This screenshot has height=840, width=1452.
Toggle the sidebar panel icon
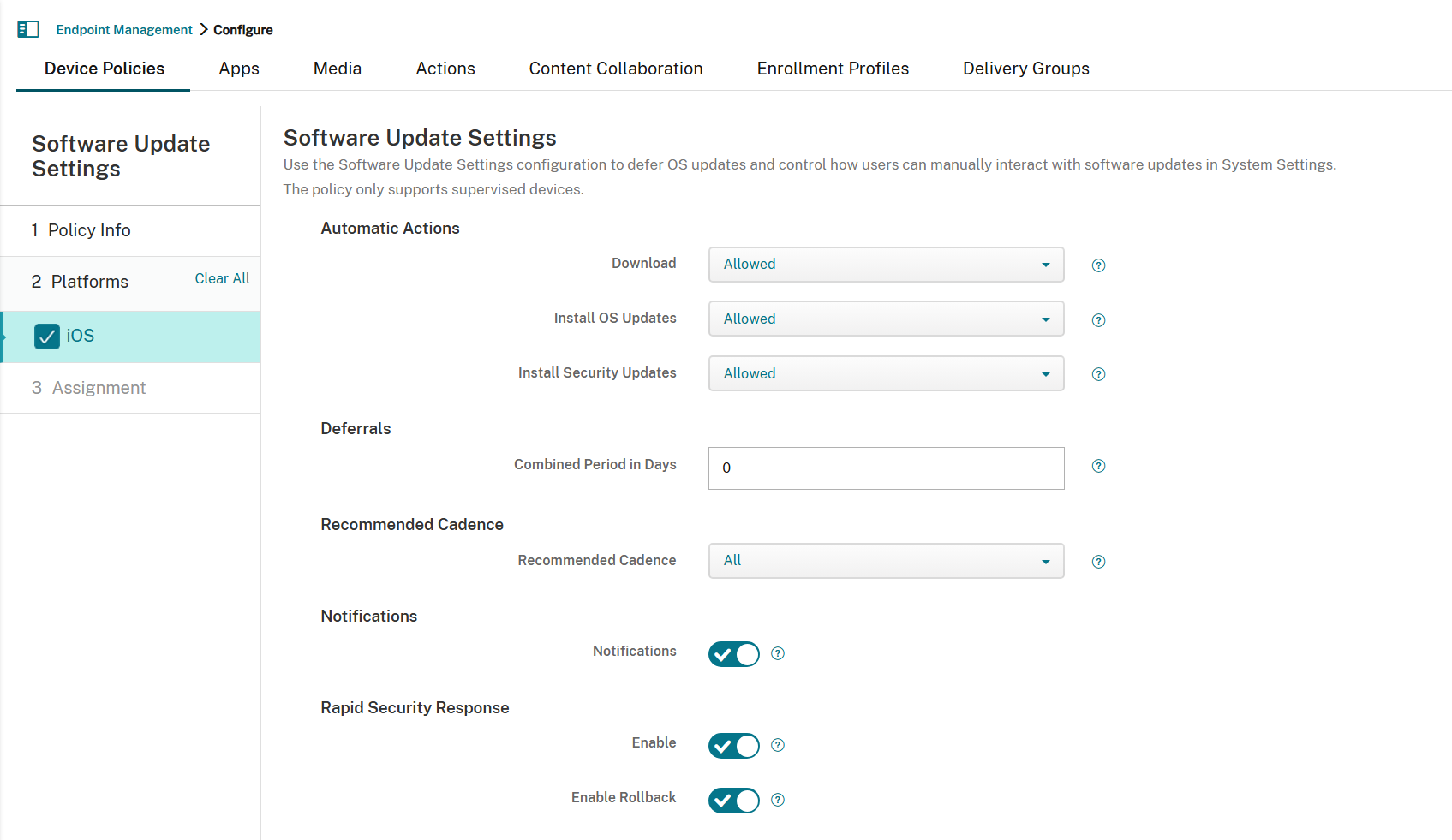[x=28, y=29]
